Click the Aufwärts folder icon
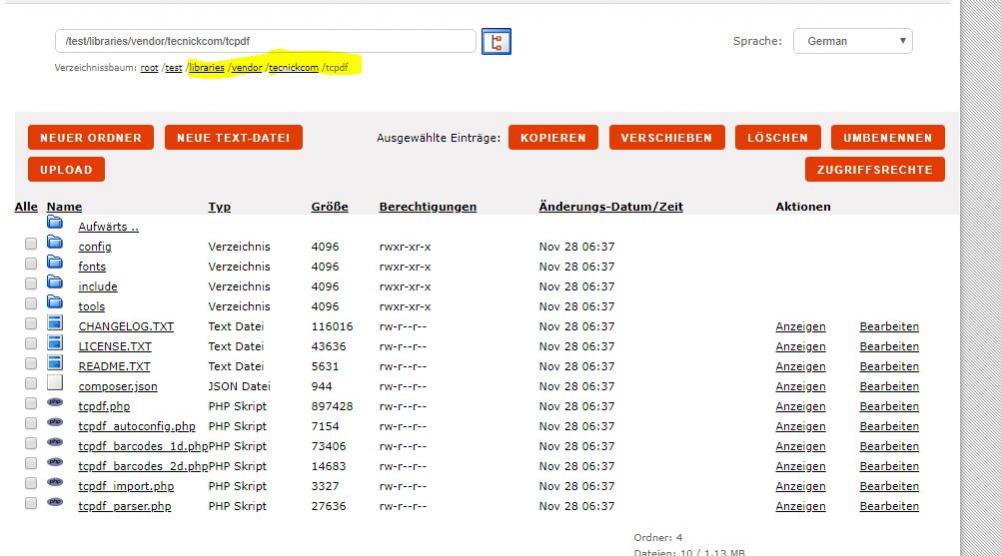Image resolution: width=1001 pixels, height=556 pixels. point(55,225)
